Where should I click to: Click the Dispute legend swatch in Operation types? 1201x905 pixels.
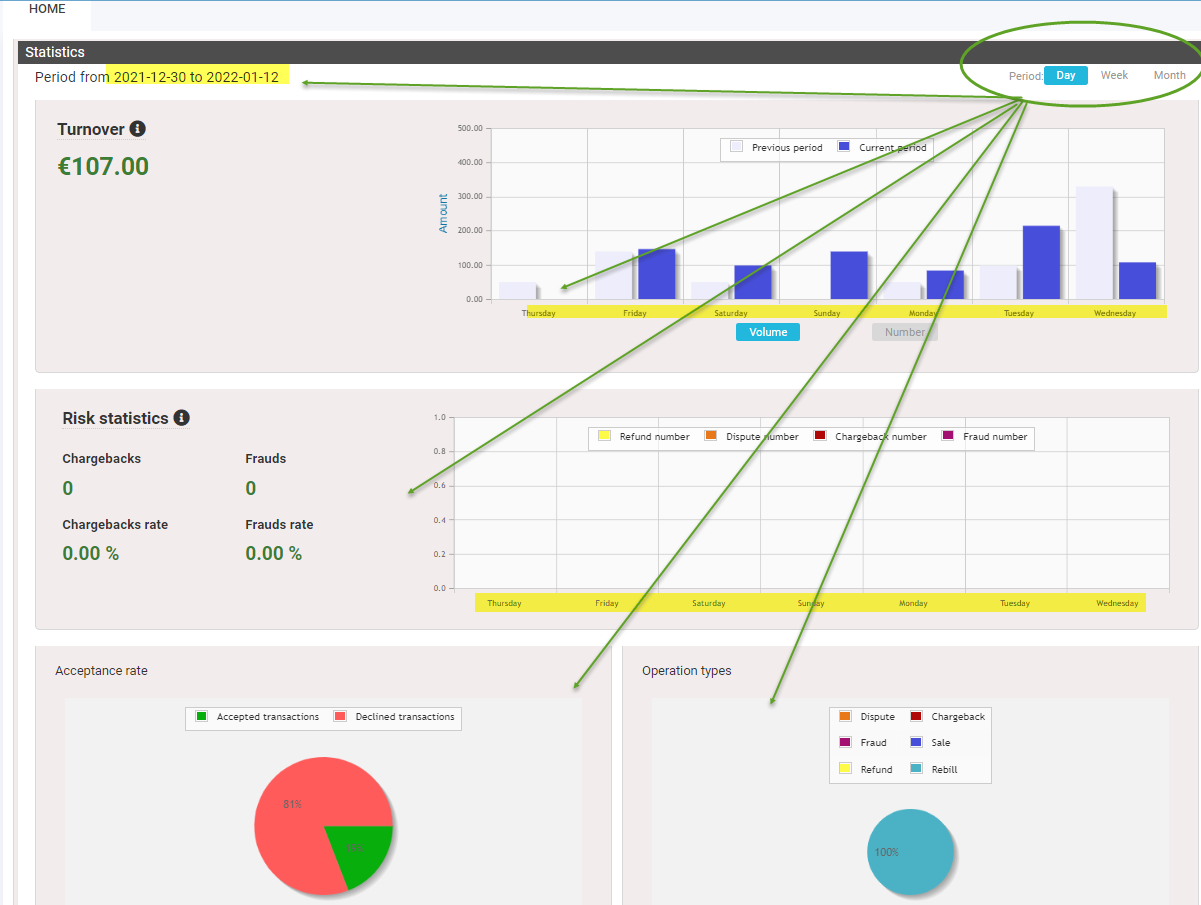coord(845,716)
